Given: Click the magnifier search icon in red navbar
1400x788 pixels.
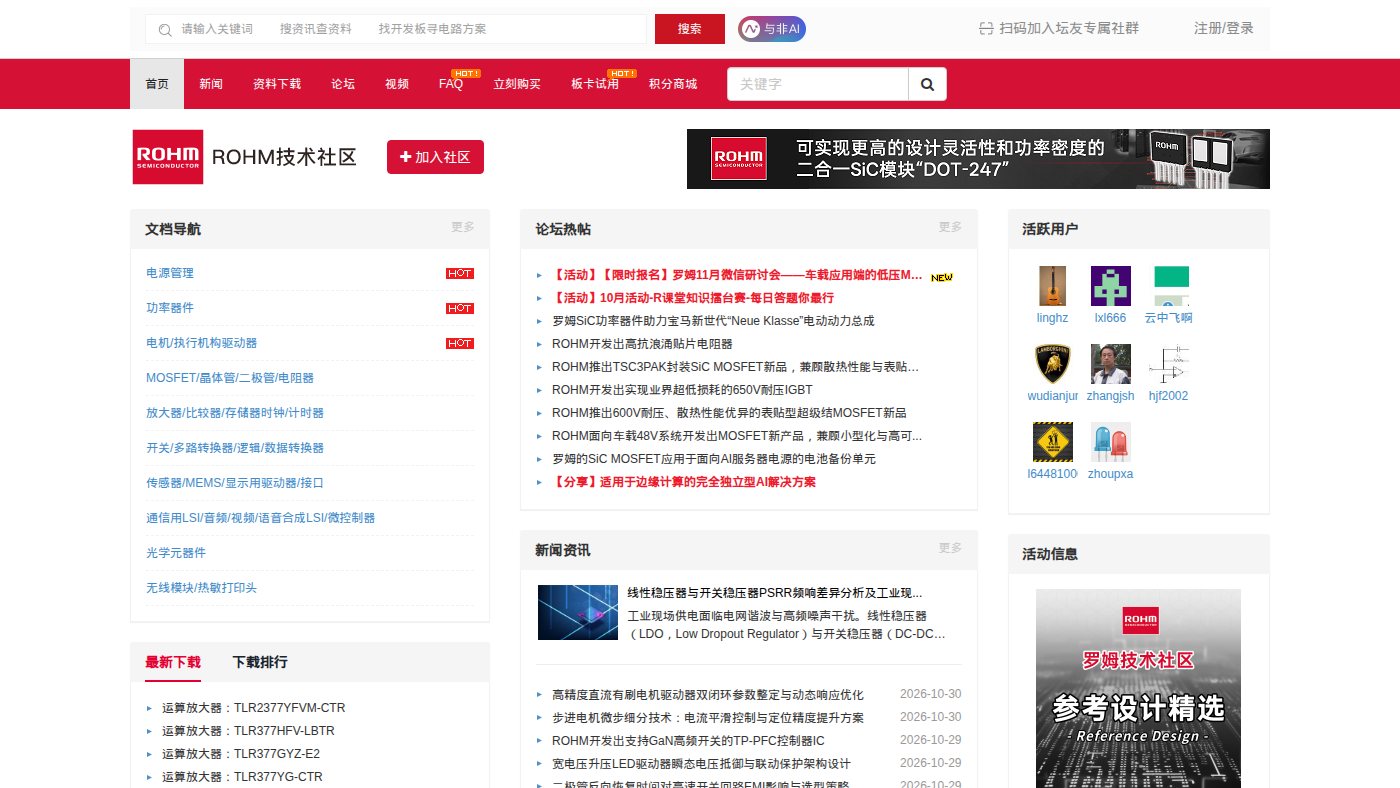Looking at the screenshot, I should point(927,84).
